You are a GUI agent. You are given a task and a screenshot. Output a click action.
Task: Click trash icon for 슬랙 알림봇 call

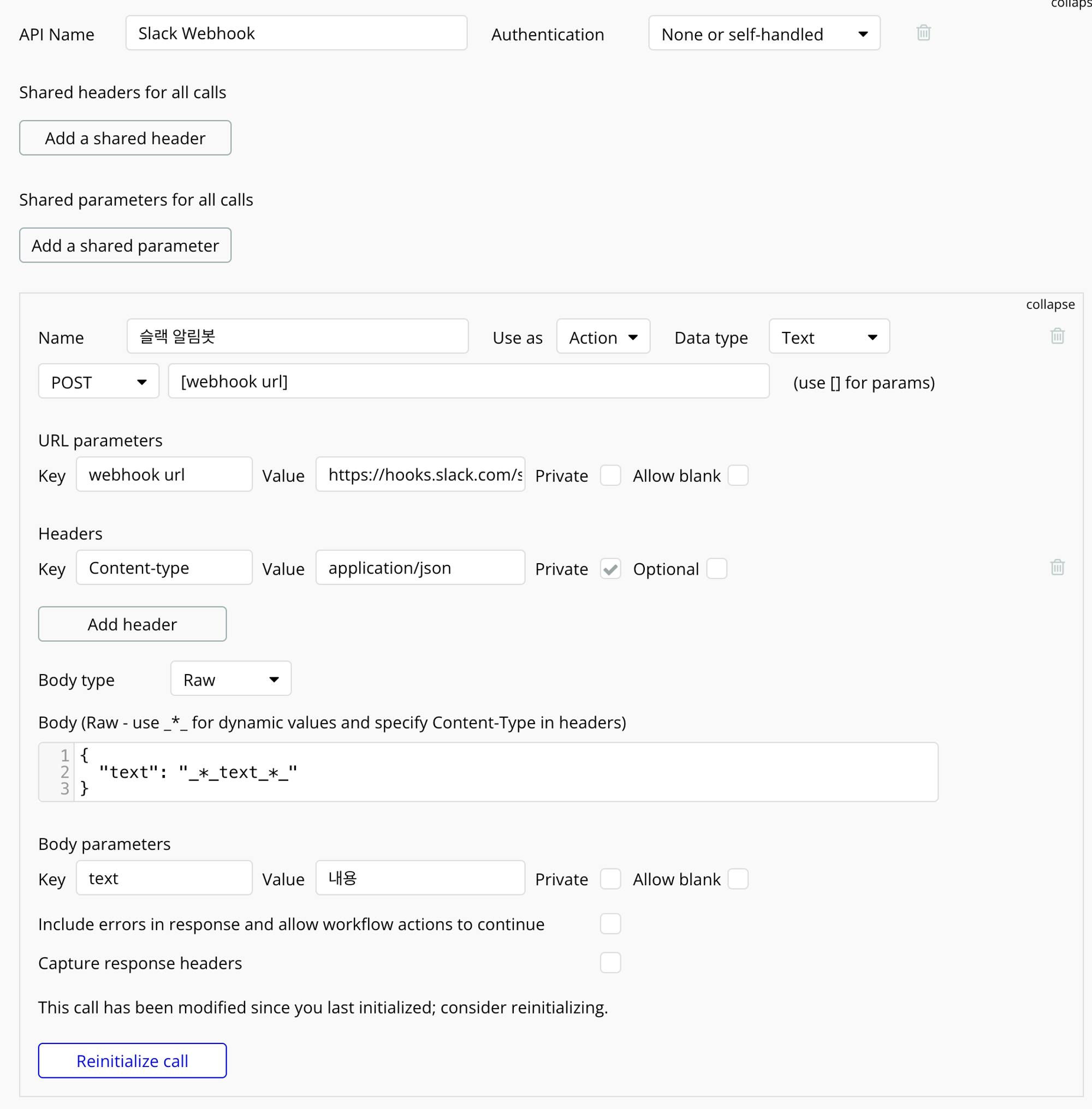pyautogui.click(x=1057, y=336)
